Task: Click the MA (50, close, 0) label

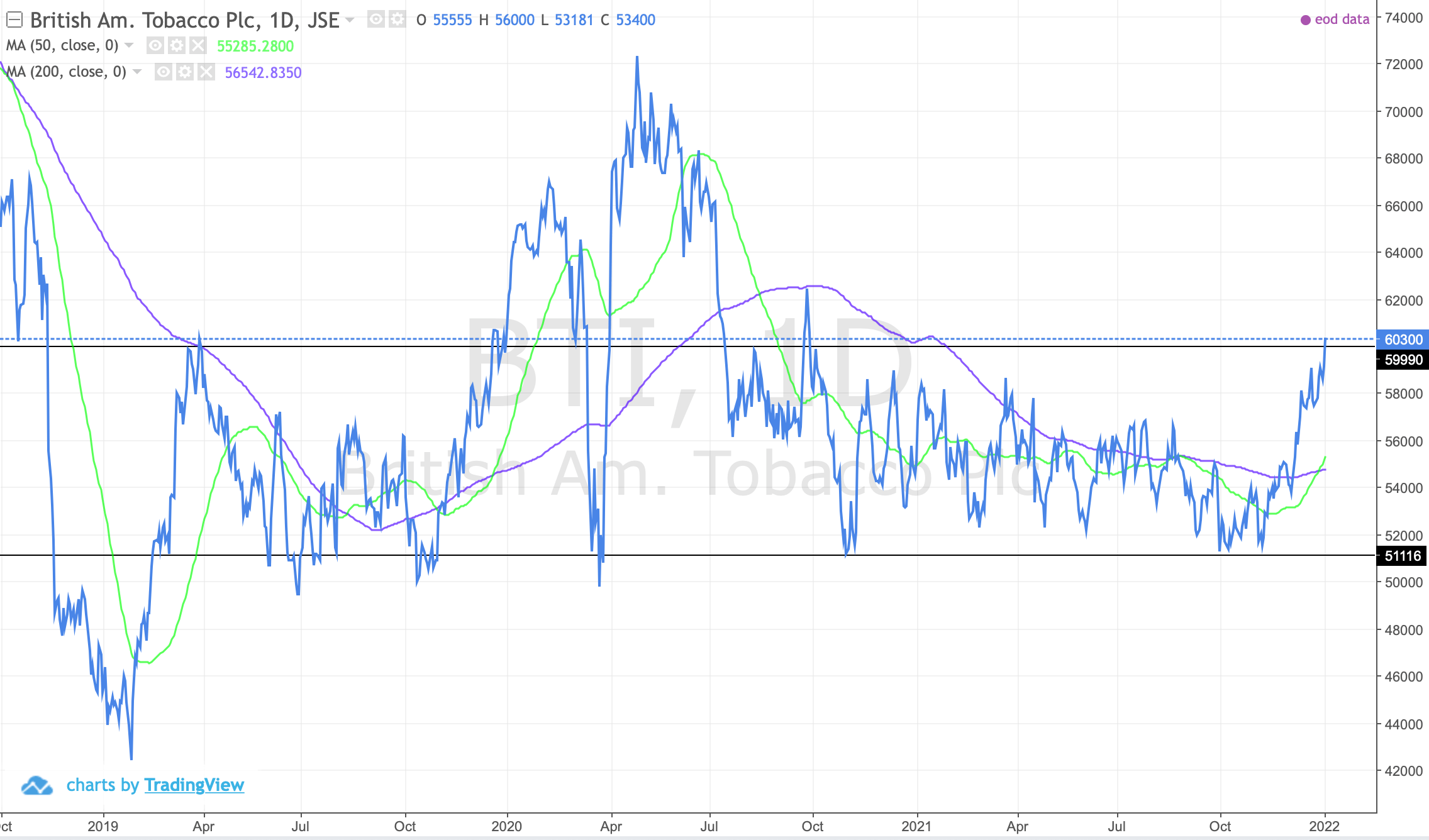Action: tap(62, 45)
